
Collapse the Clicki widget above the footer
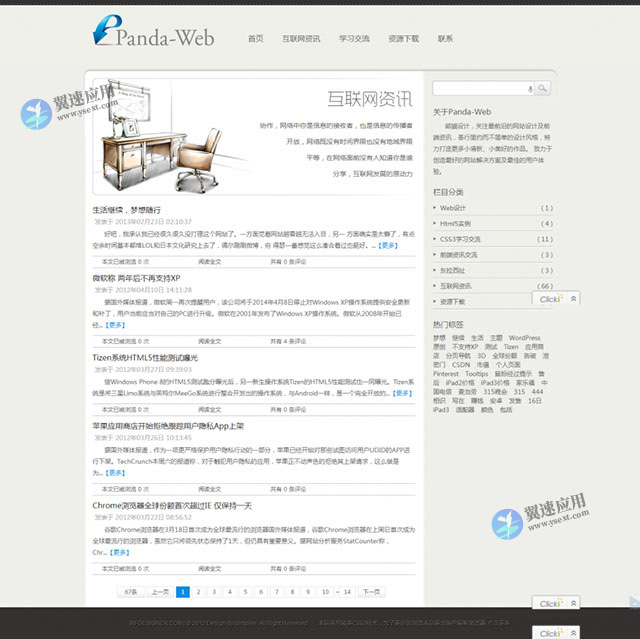point(572,603)
